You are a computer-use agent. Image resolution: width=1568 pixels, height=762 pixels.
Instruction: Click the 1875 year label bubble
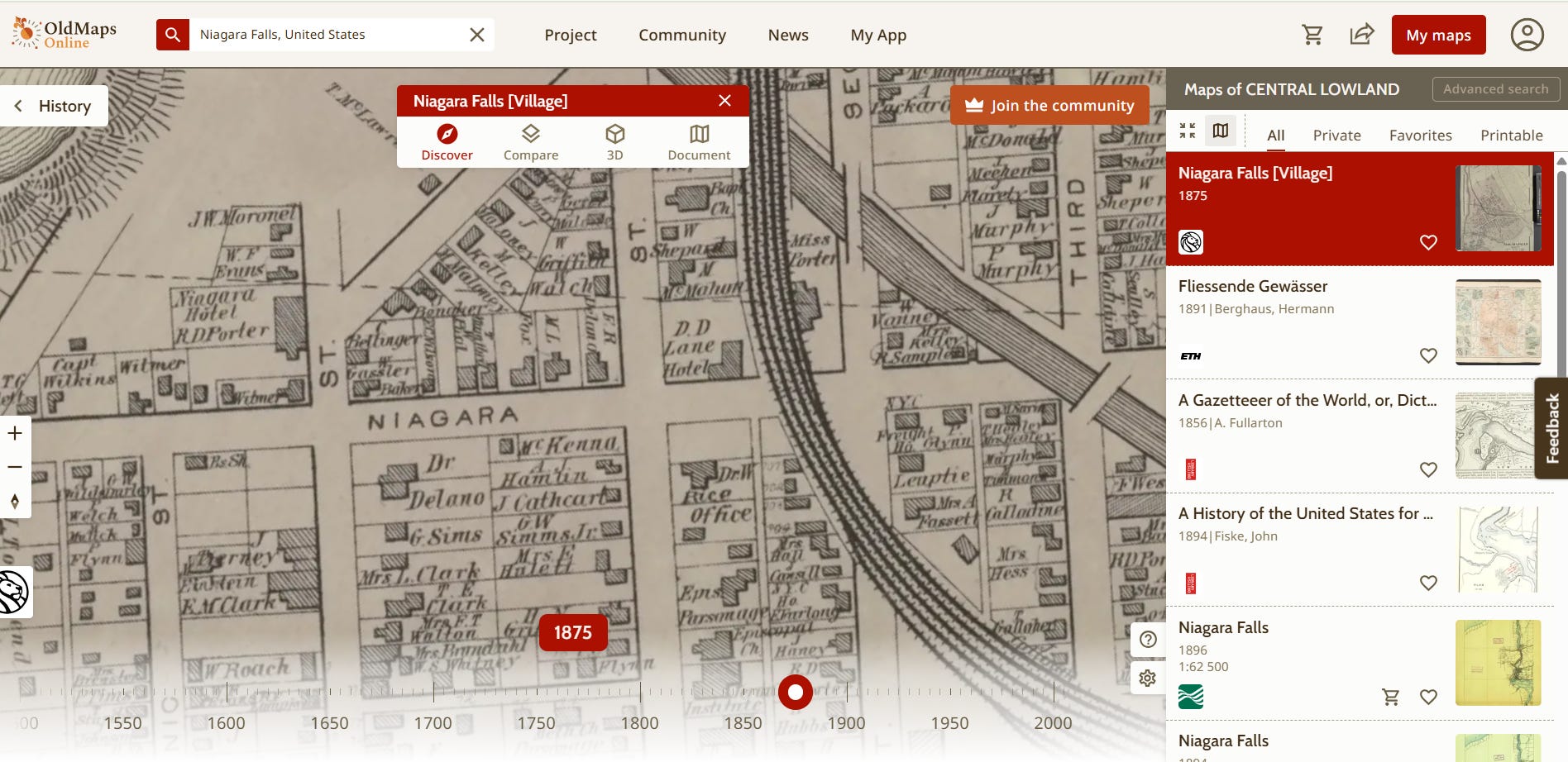click(572, 632)
